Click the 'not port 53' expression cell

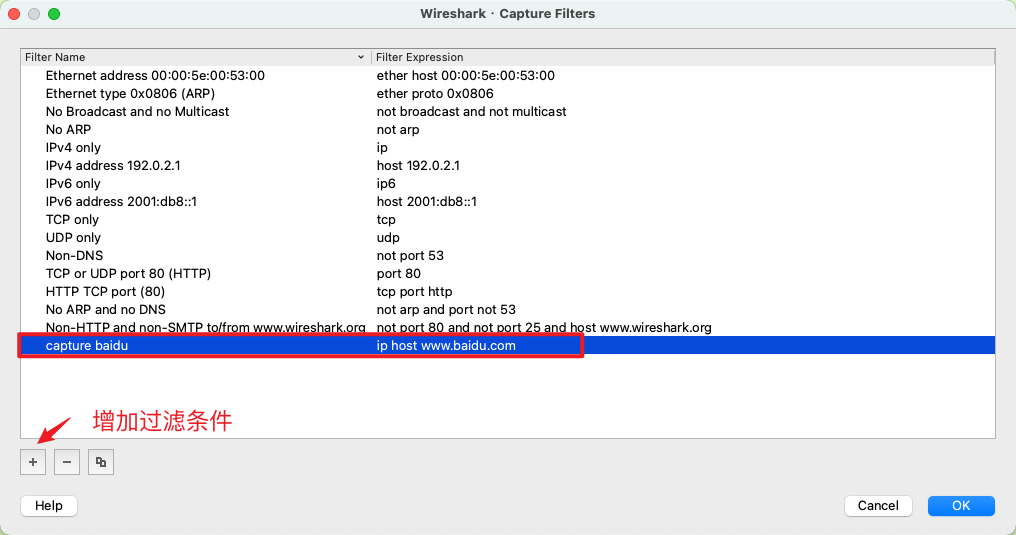pyautogui.click(x=410, y=256)
